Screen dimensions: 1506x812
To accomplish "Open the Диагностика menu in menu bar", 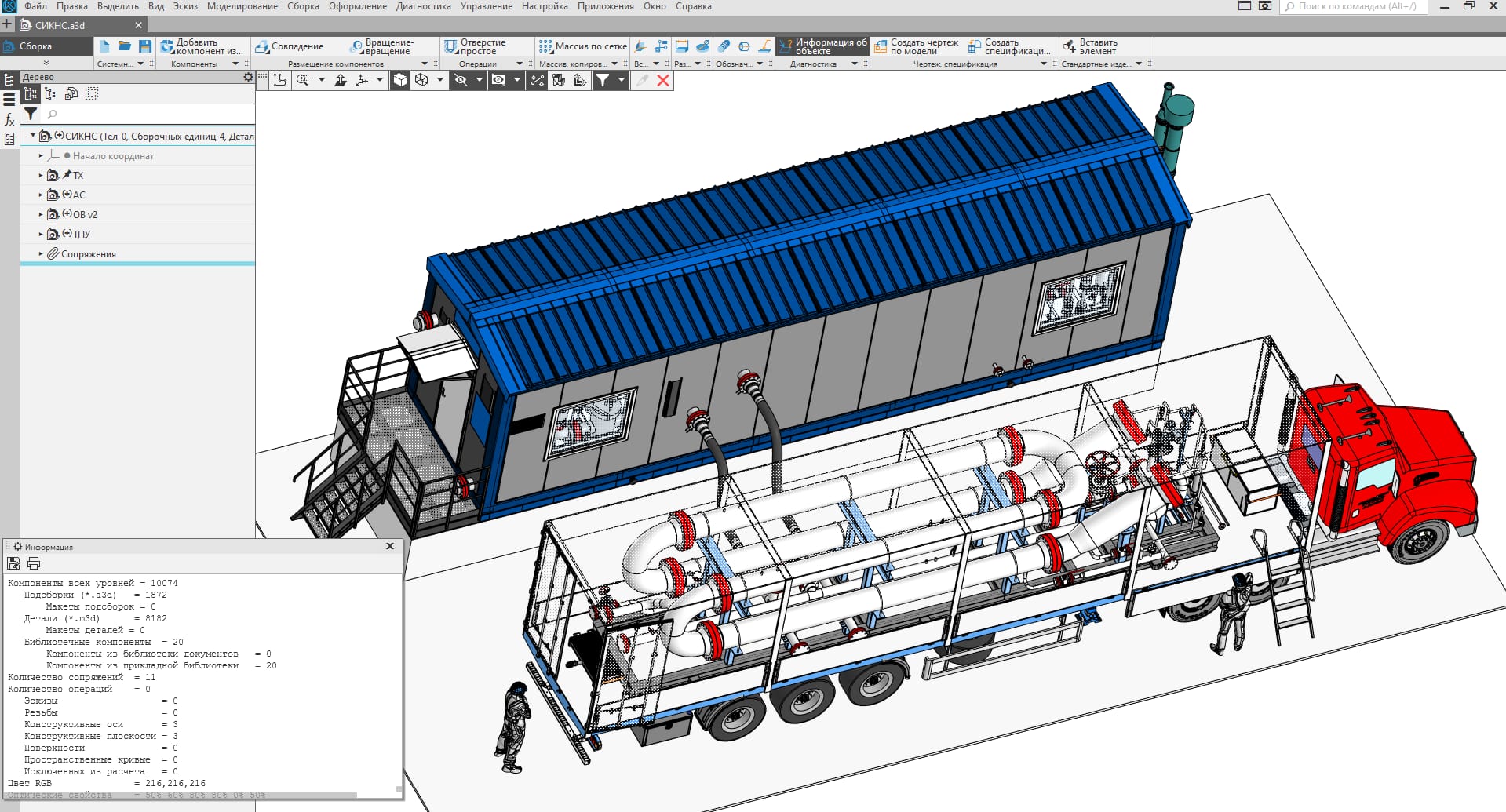I will 423,6.
